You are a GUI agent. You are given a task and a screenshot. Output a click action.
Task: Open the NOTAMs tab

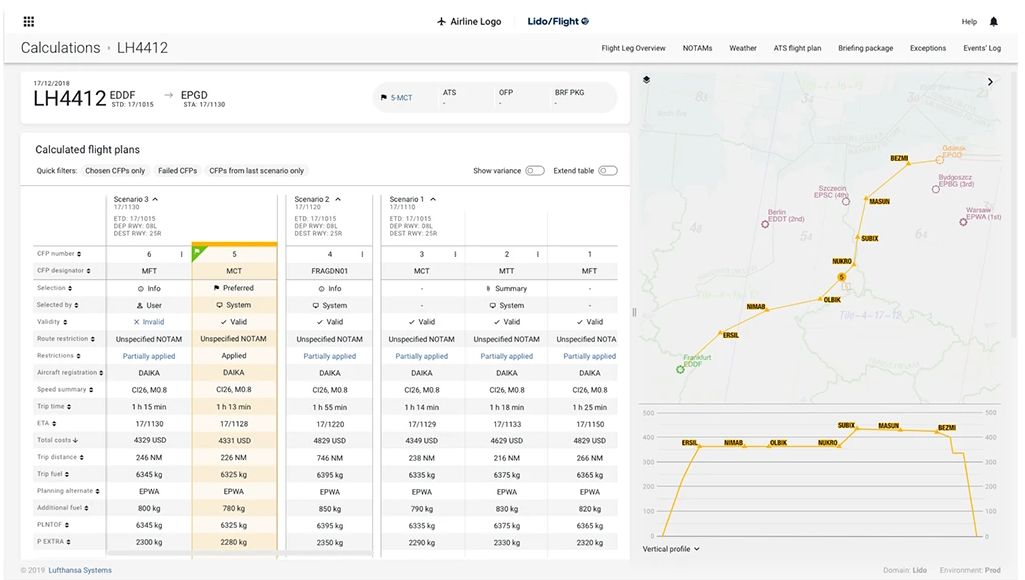[697, 48]
